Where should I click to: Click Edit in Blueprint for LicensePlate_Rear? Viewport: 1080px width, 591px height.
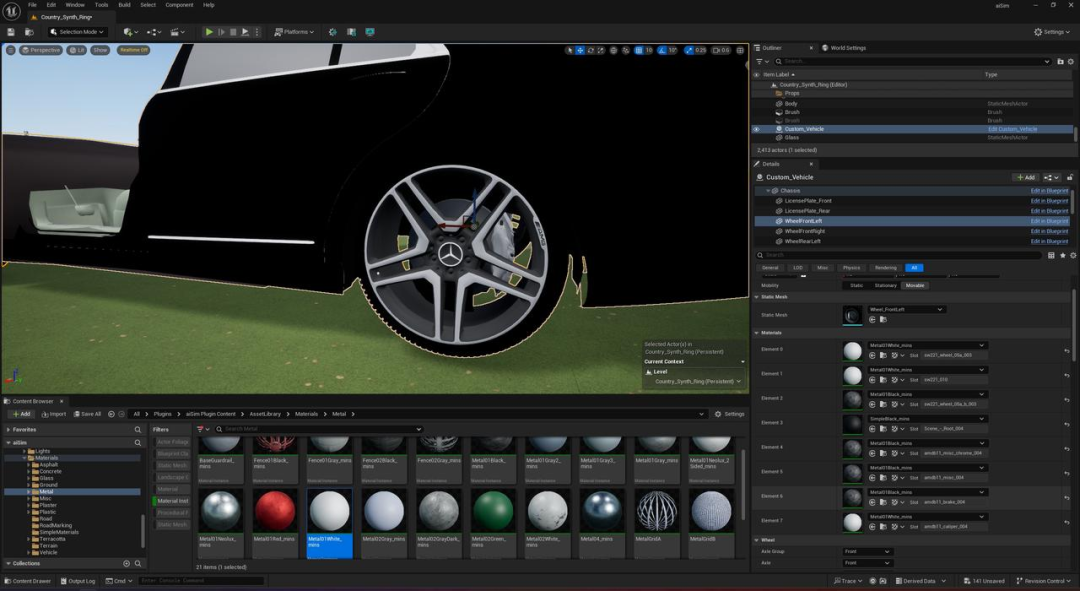[1049, 211]
